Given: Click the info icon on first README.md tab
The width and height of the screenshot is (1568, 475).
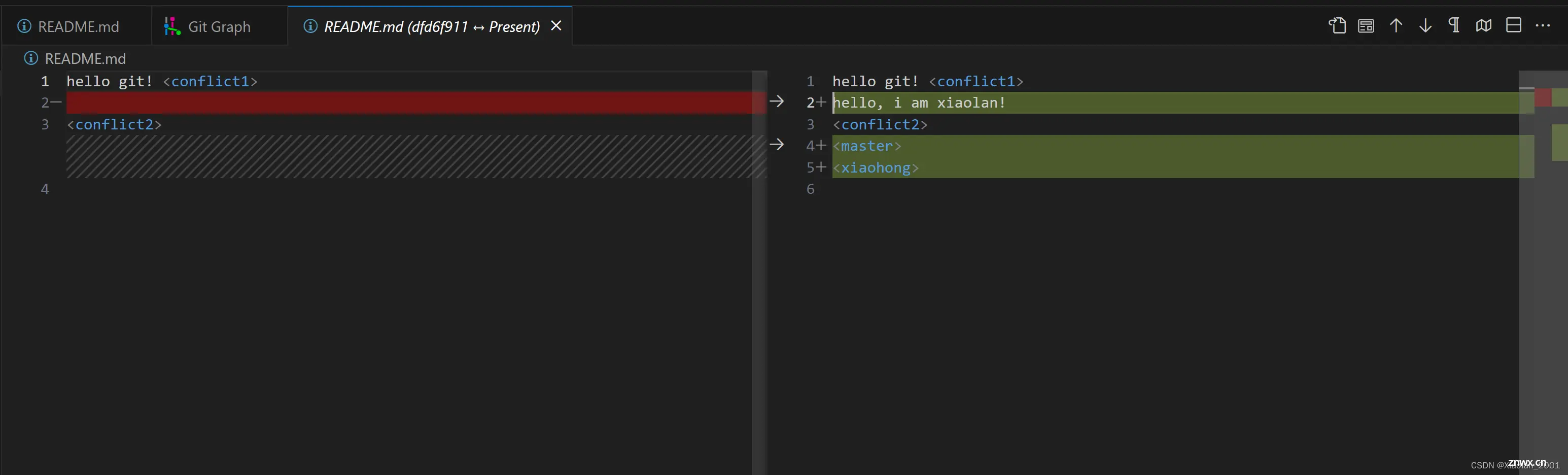Looking at the screenshot, I should 24,26.
